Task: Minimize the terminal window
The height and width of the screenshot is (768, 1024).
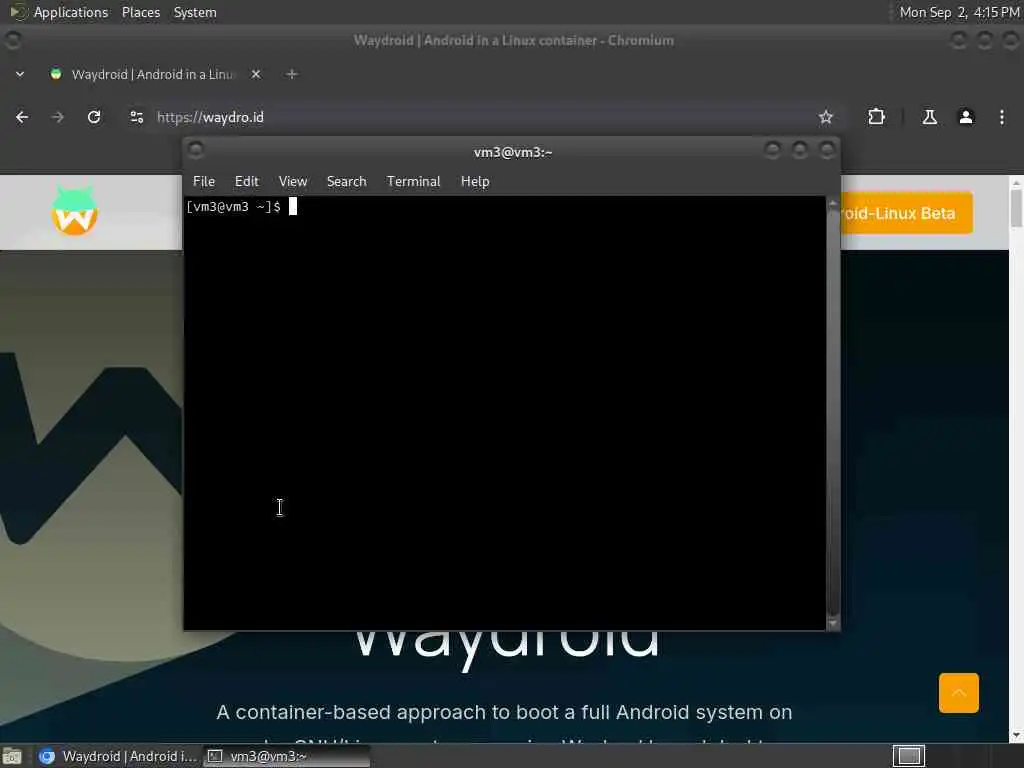Action: click(x=772, y=150)
